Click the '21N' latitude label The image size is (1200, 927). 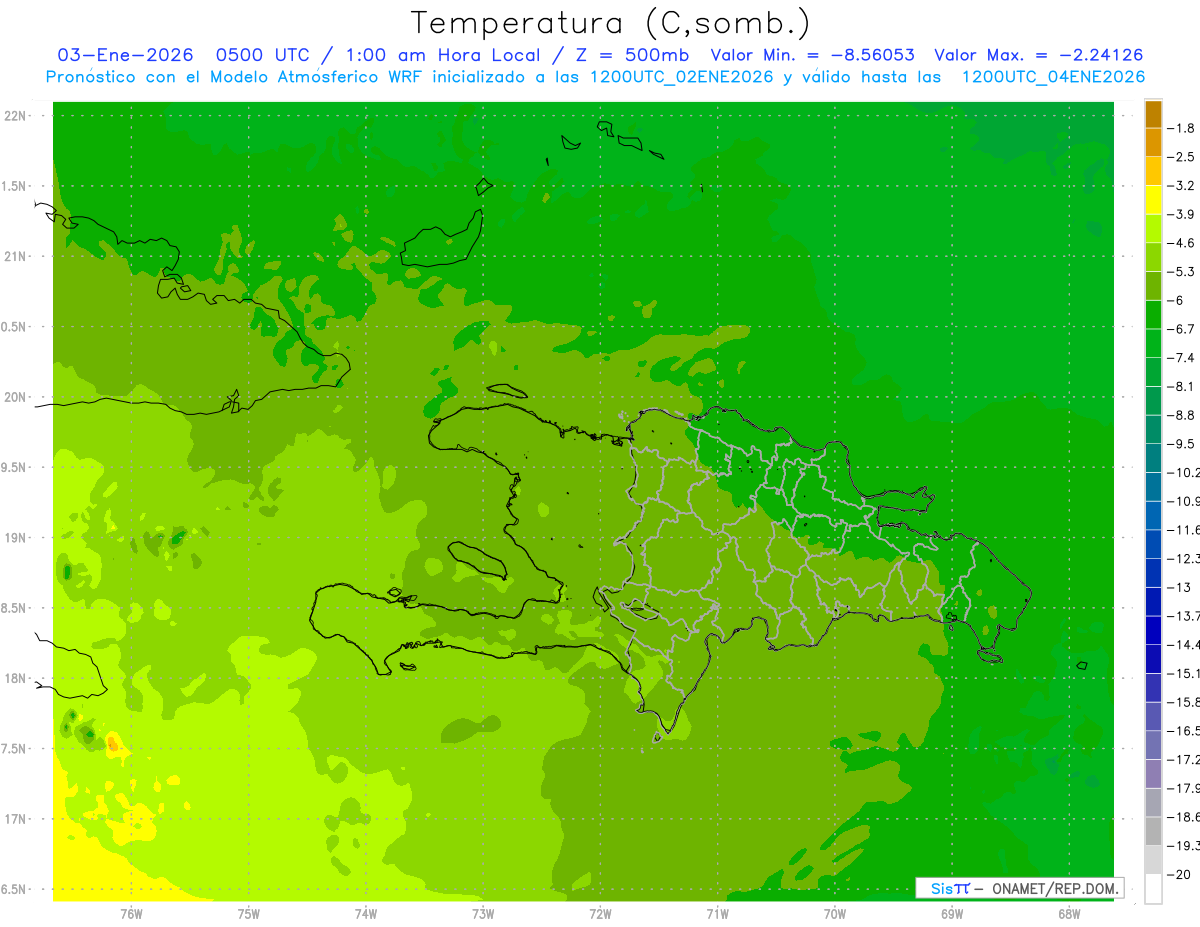14,256
